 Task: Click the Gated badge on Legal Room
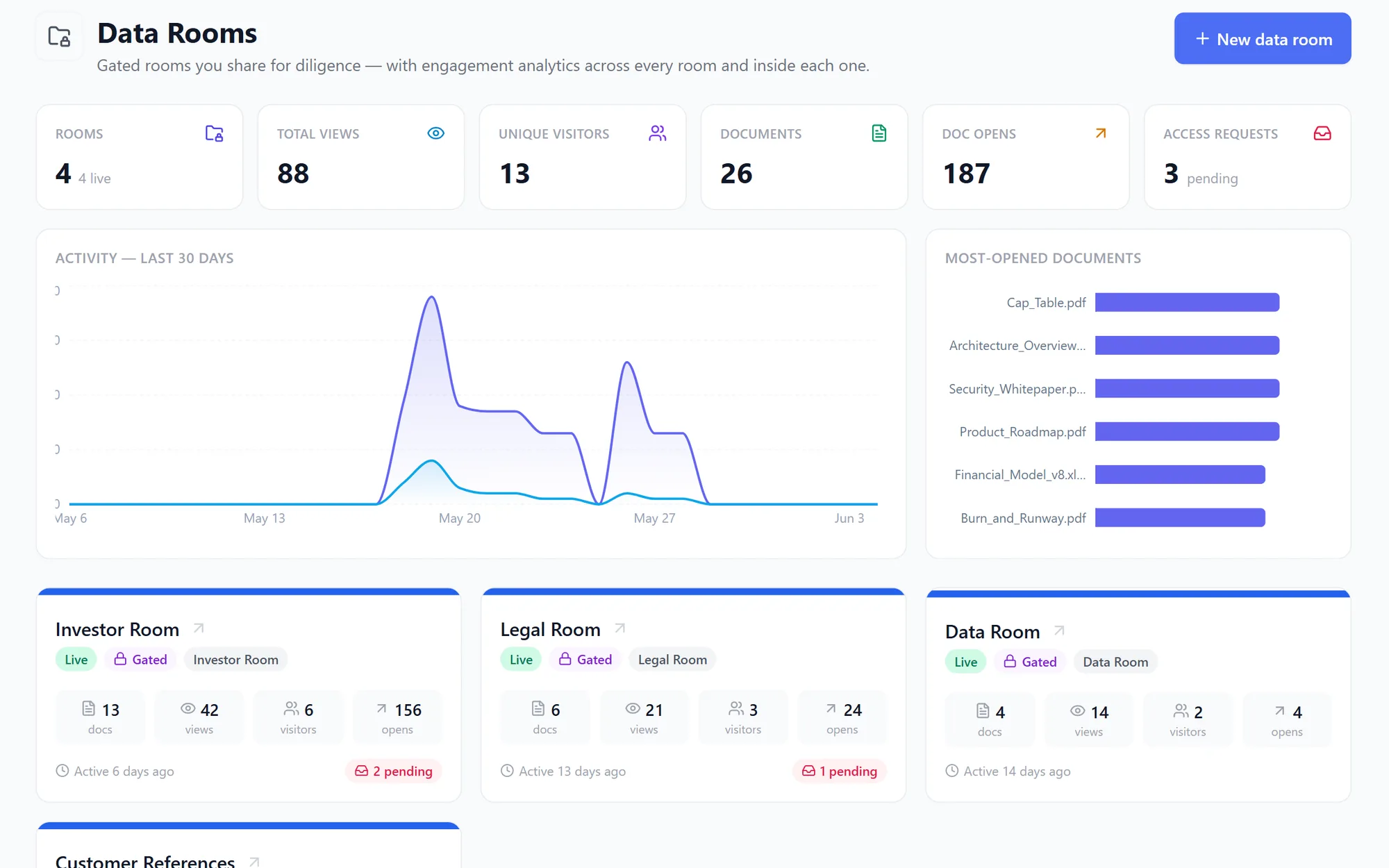click(585, 660)
